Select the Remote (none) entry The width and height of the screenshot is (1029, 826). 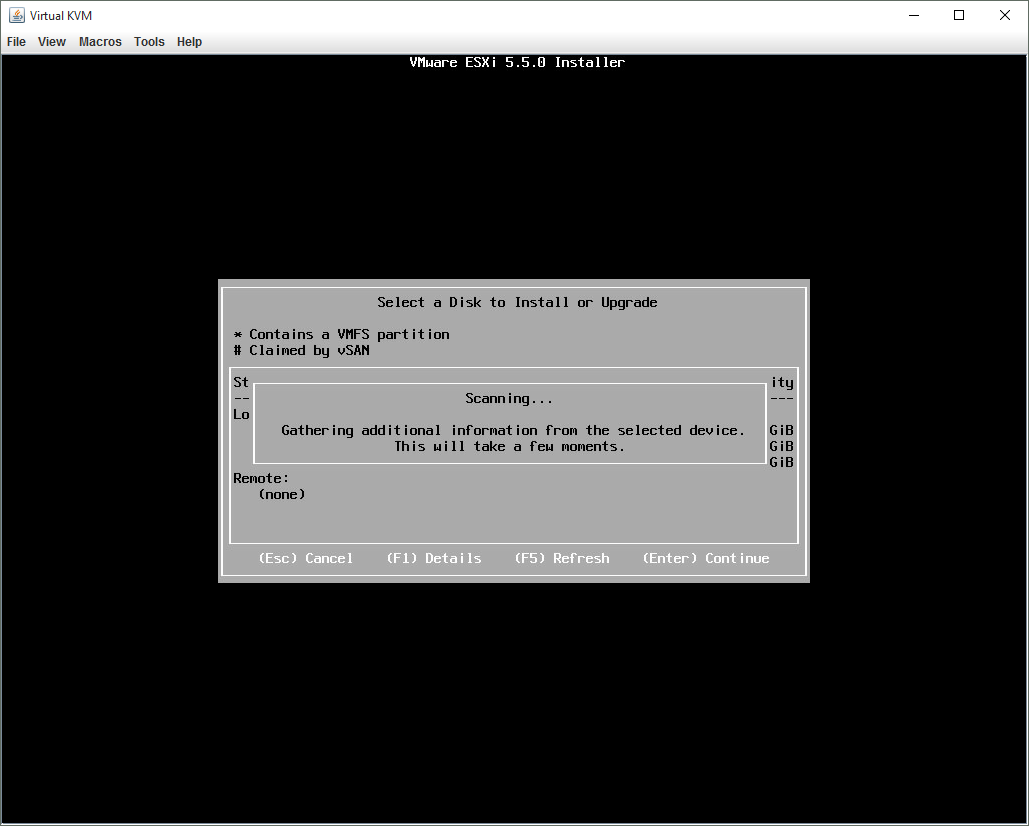click(x=281, y=494)
